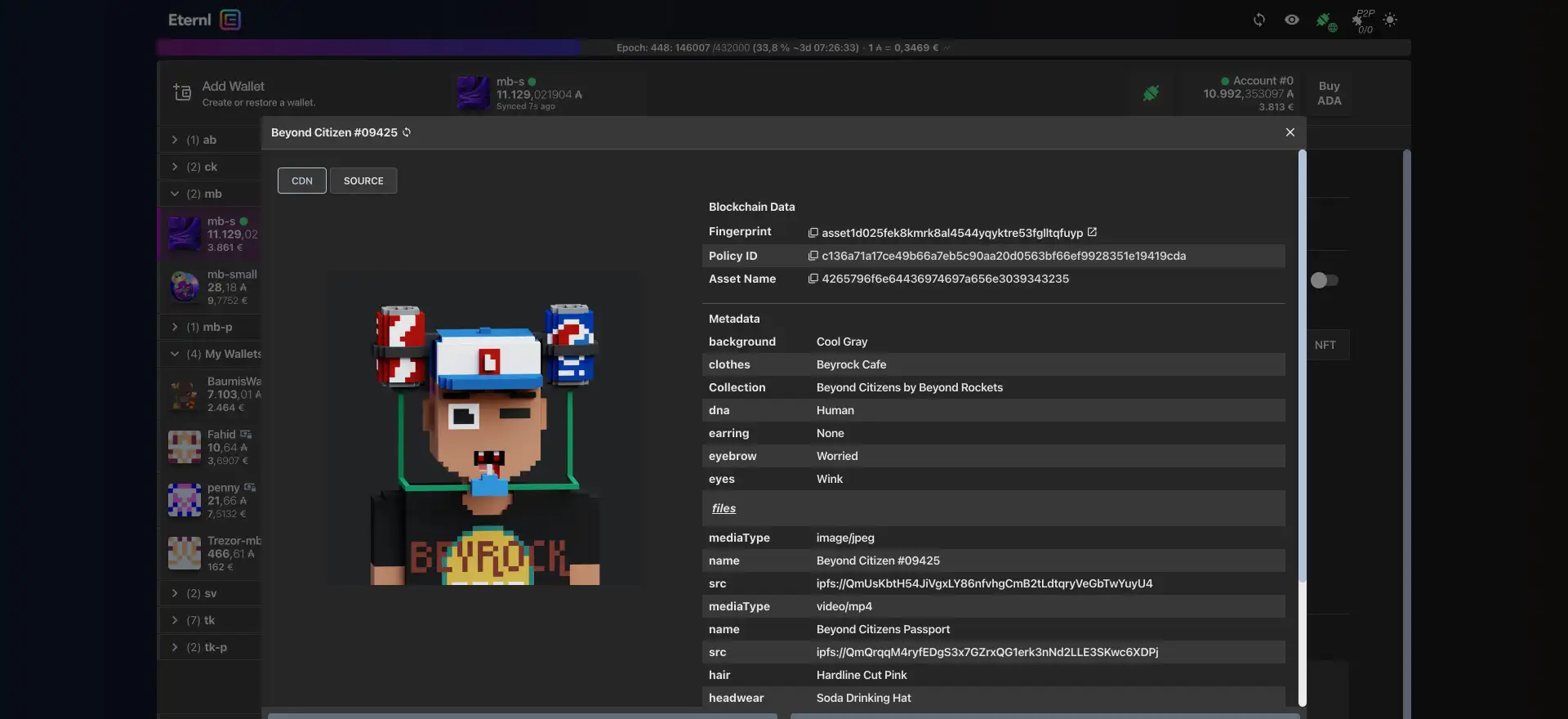Flip the switch right of the dialog
The width and height of the screenshot is (1568, 719).
(x=1324, y=280)
